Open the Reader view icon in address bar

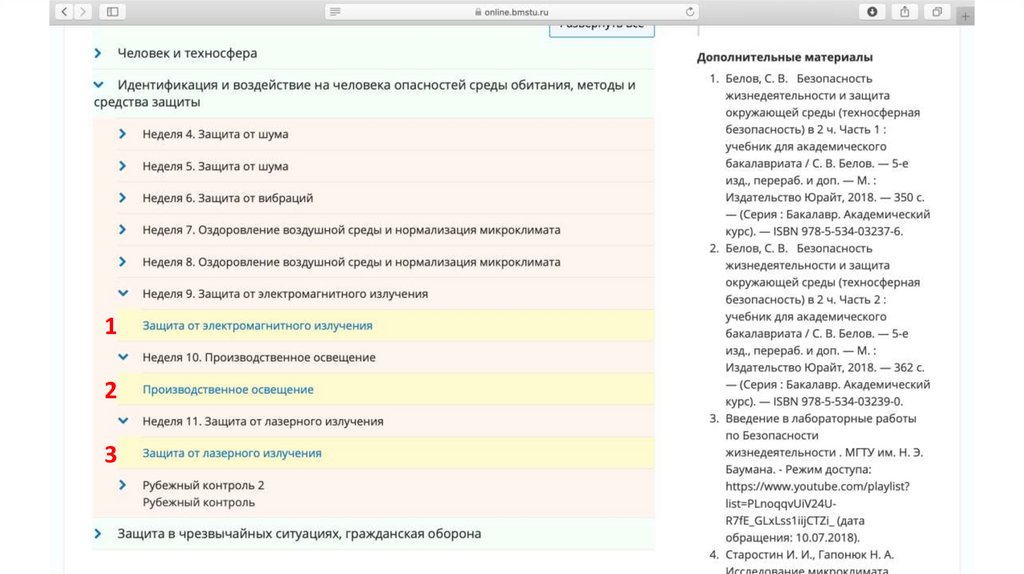coord(335,12)
